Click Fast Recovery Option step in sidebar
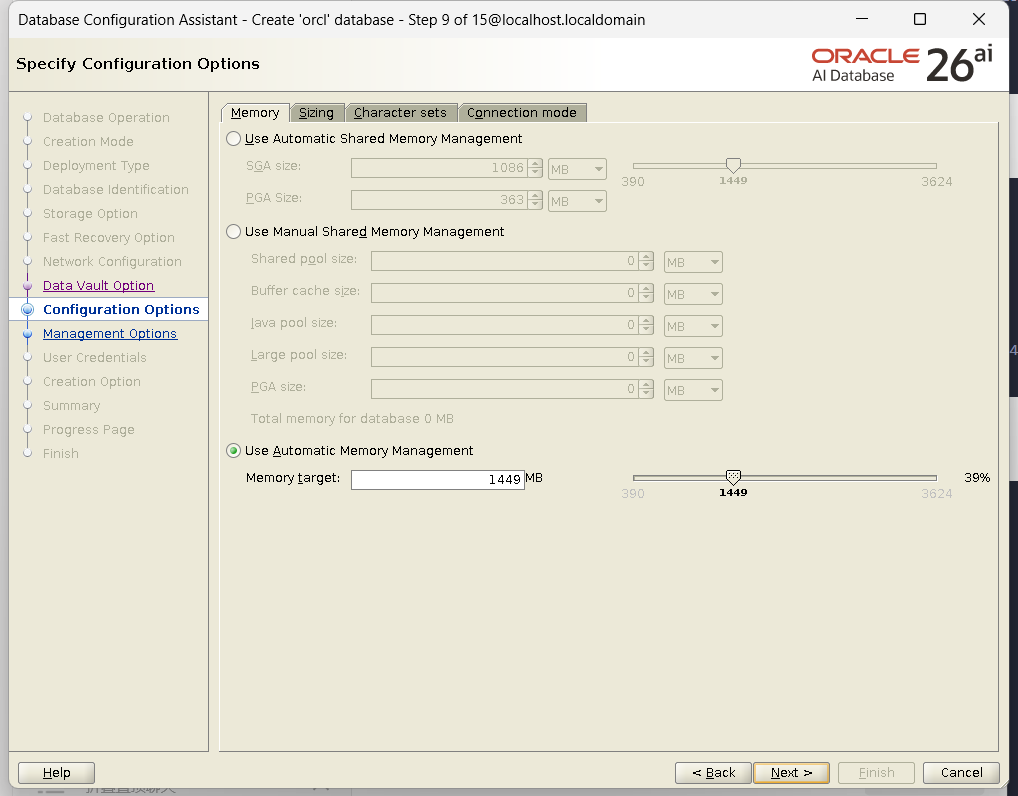Screen dimensions: 1018x796 click(108, 238)
